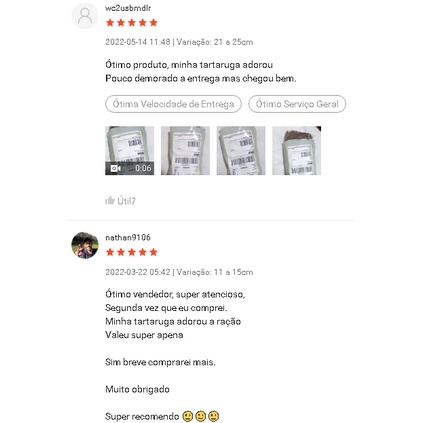The width and height of the screenshot is (423, 423).
Task: Click the 2022-03-22 Variação 11 a 15cm line
Action: (x=179, y=272)
